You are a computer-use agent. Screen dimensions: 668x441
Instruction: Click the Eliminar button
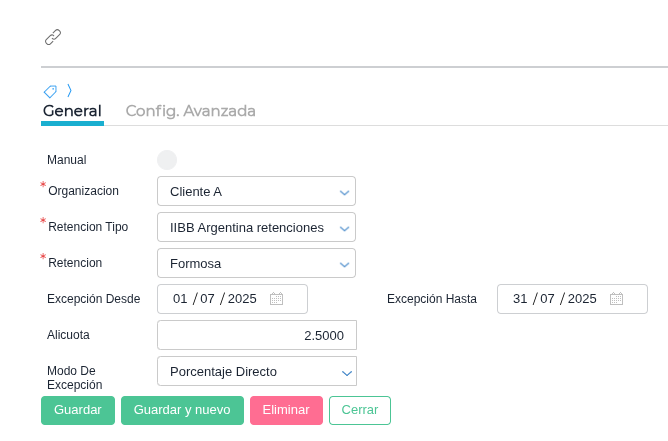286,410
